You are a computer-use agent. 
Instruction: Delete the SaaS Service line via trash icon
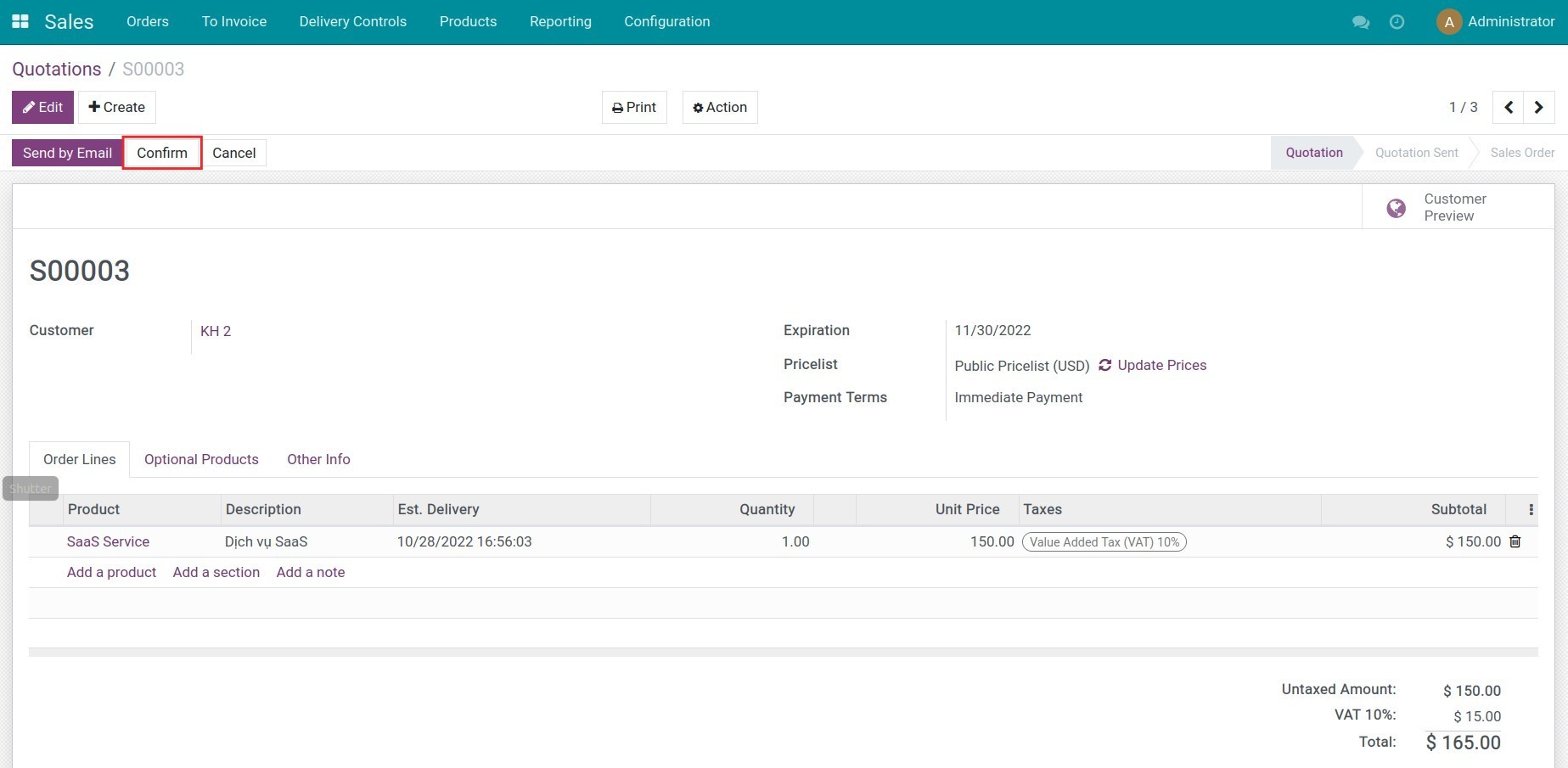tap(1515, 541)
